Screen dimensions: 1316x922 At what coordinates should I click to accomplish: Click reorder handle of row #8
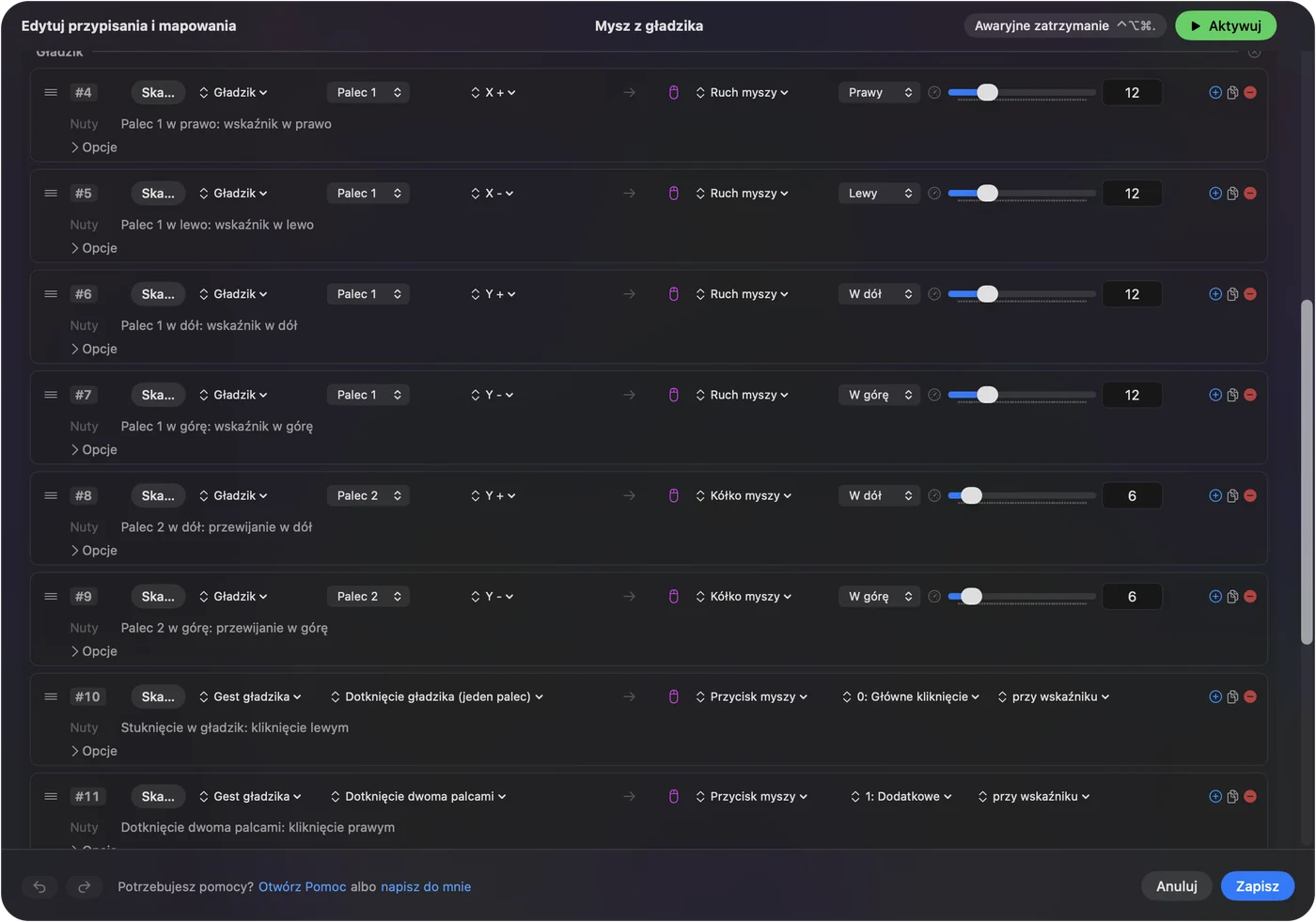pos(51,495)
